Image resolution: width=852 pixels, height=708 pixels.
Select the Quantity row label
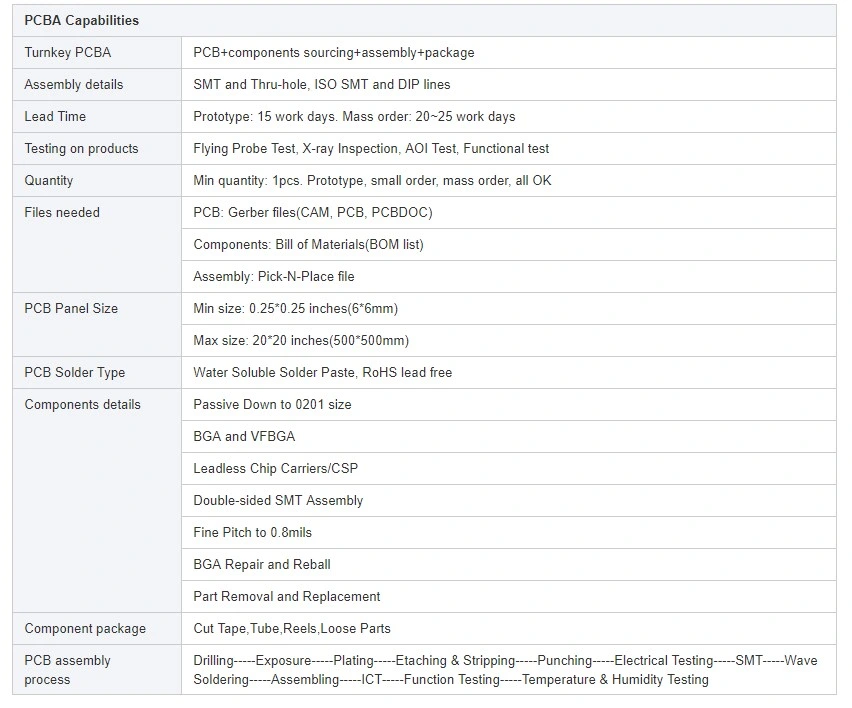pos(48,180)
